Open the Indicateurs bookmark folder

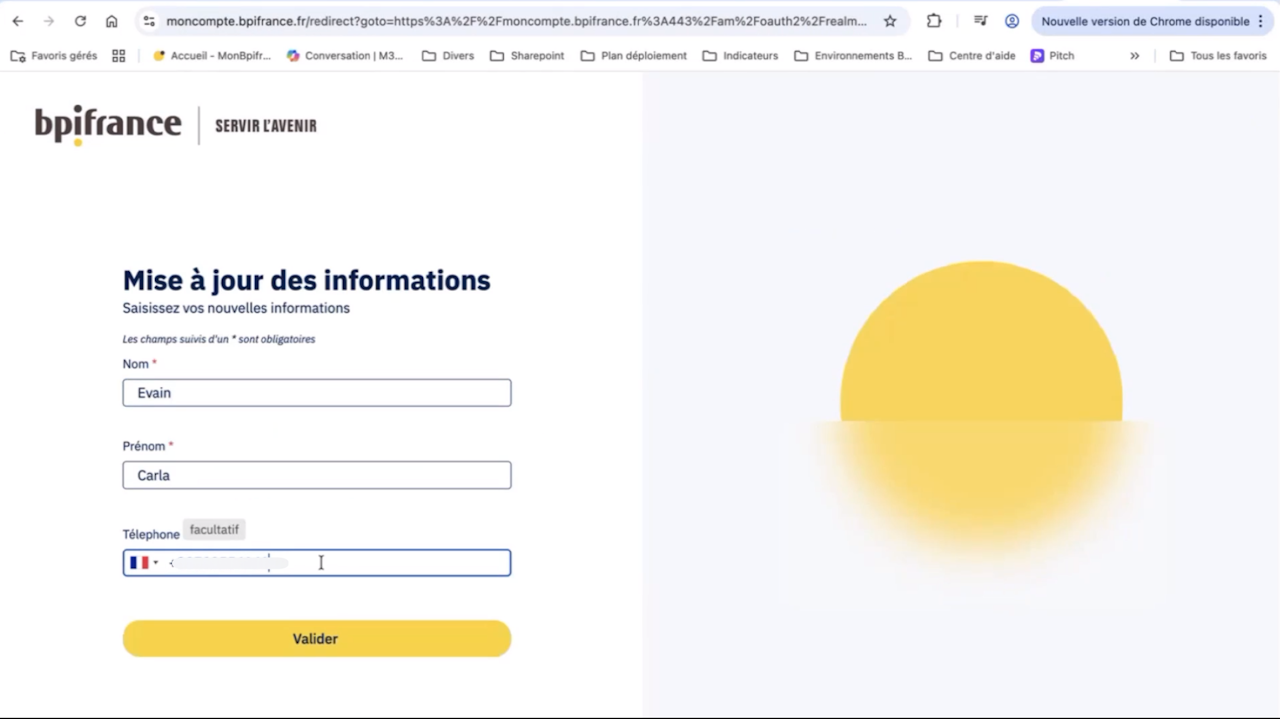click(740, 56)
